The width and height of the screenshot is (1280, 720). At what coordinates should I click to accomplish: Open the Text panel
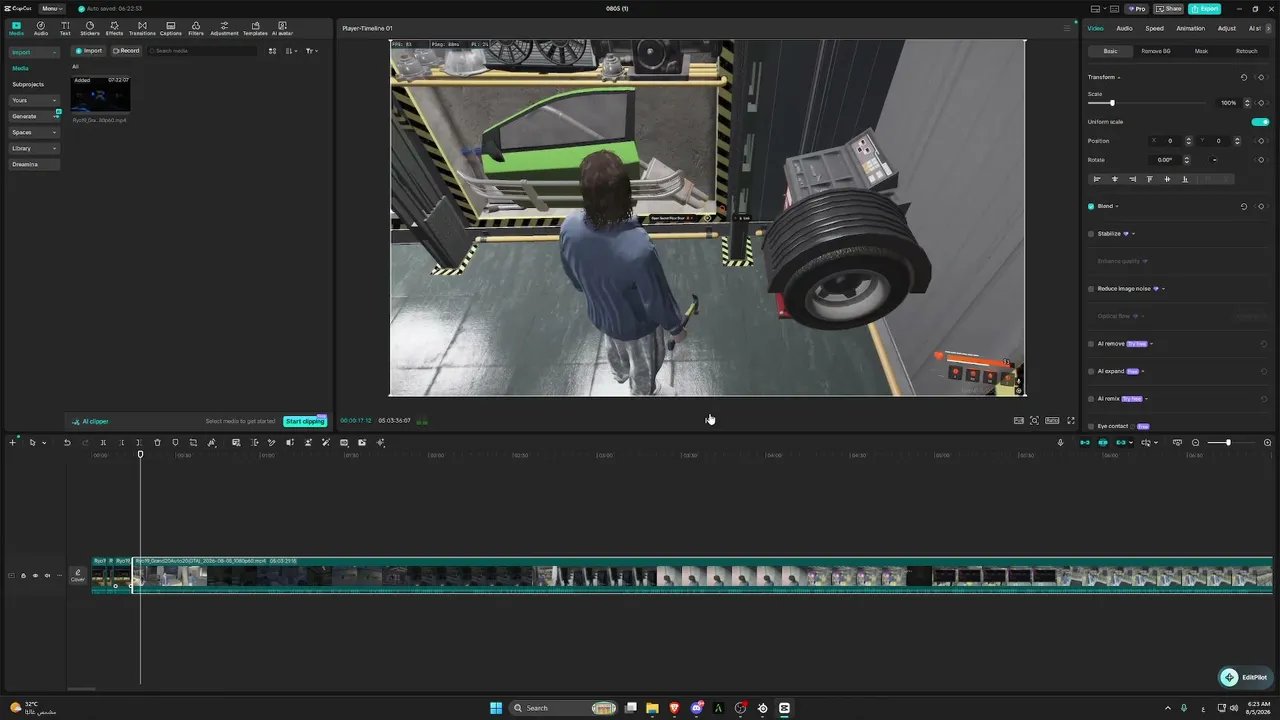click(65, 28)
